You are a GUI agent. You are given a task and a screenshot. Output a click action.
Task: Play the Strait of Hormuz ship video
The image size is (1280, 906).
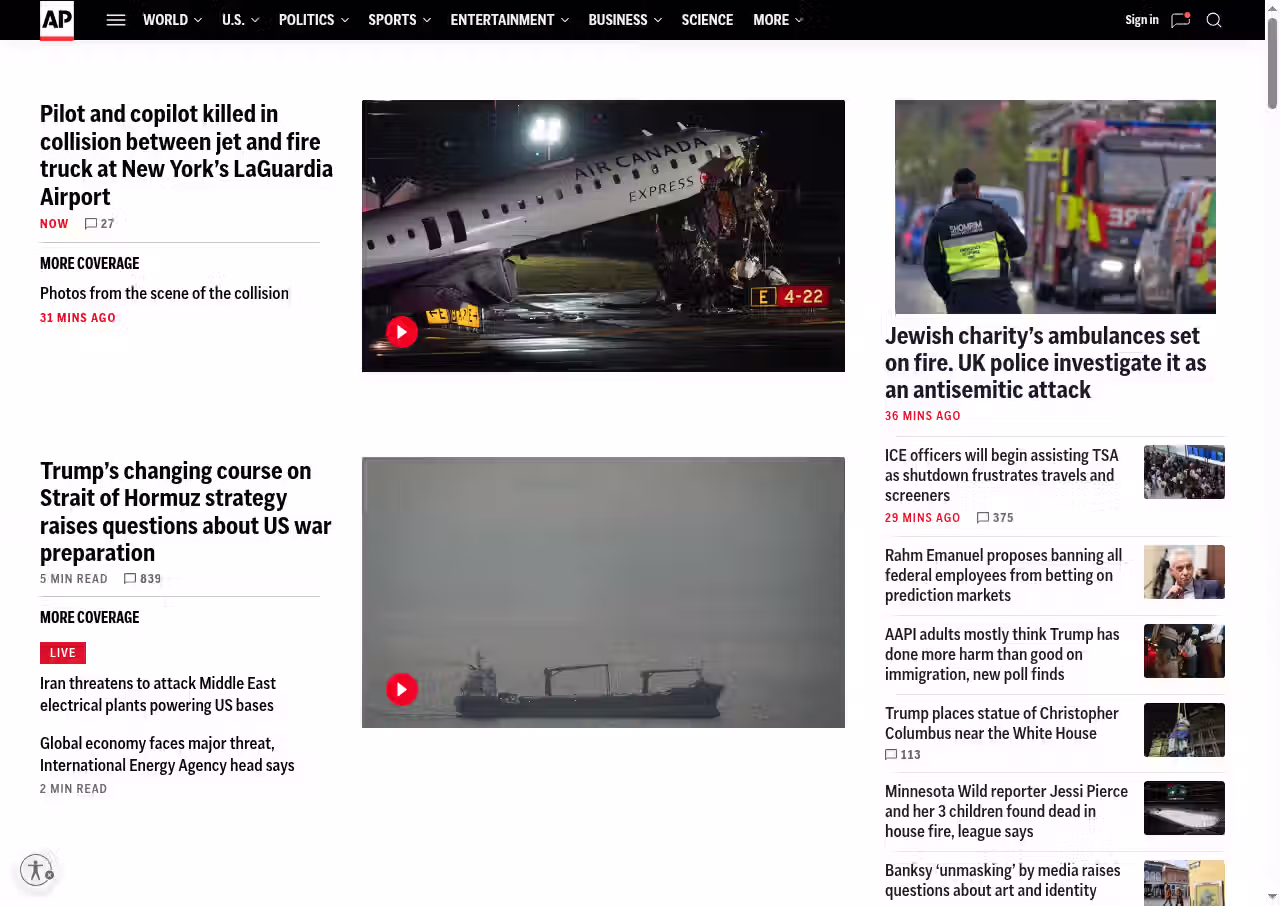coord(402,689)
